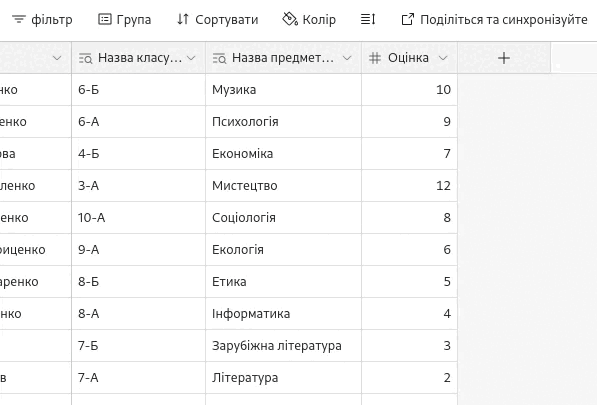
Task: Select cell 8-Б
Action: (x=139, y=282)
